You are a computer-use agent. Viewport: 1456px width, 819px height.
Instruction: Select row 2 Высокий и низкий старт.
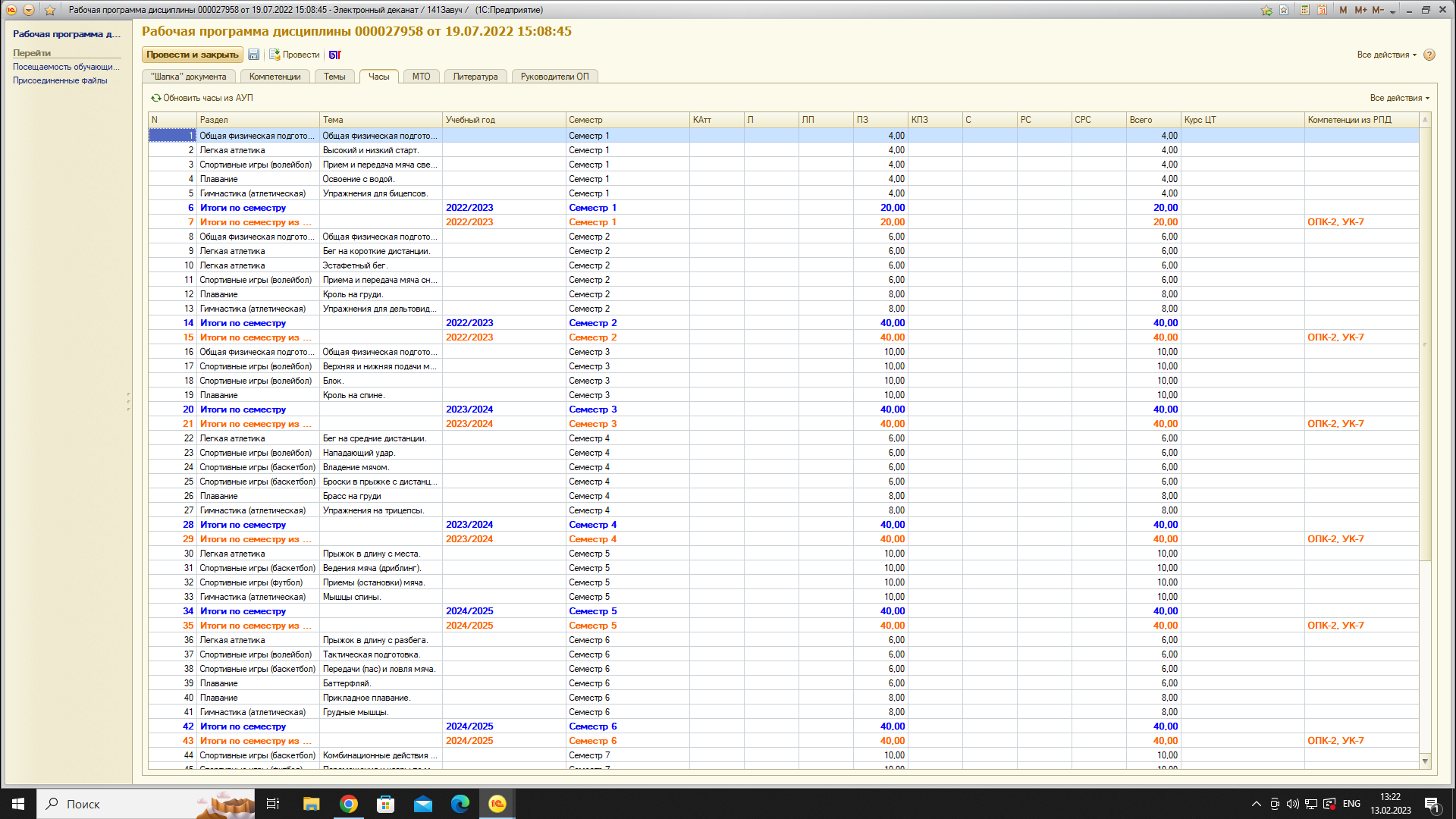tap(783, 150)
